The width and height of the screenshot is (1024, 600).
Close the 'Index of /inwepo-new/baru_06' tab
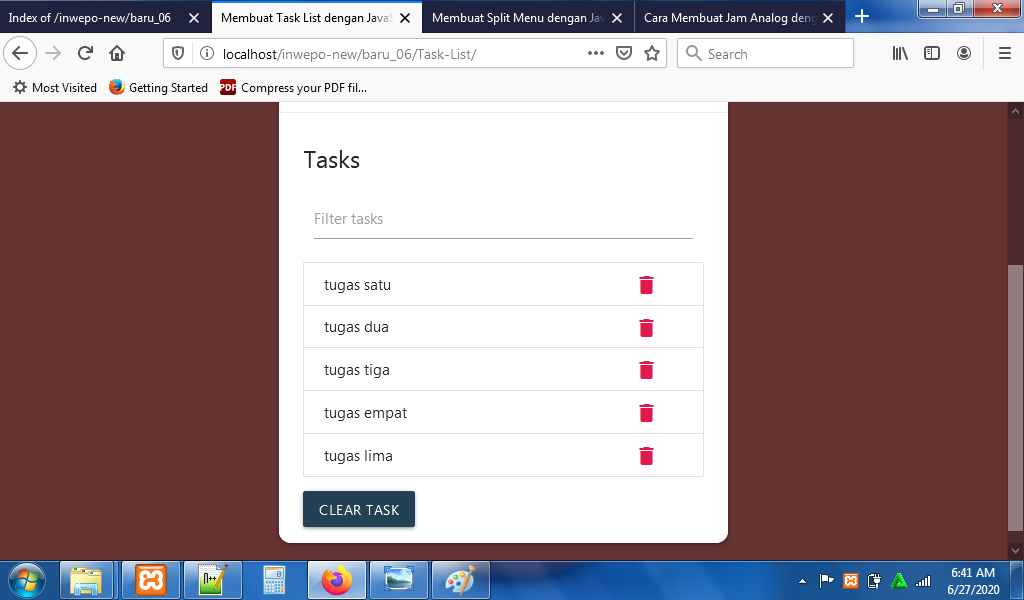(194, 18)
